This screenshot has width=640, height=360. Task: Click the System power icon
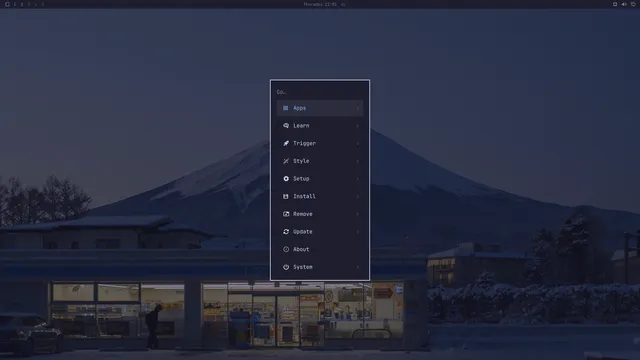(286, 267)
